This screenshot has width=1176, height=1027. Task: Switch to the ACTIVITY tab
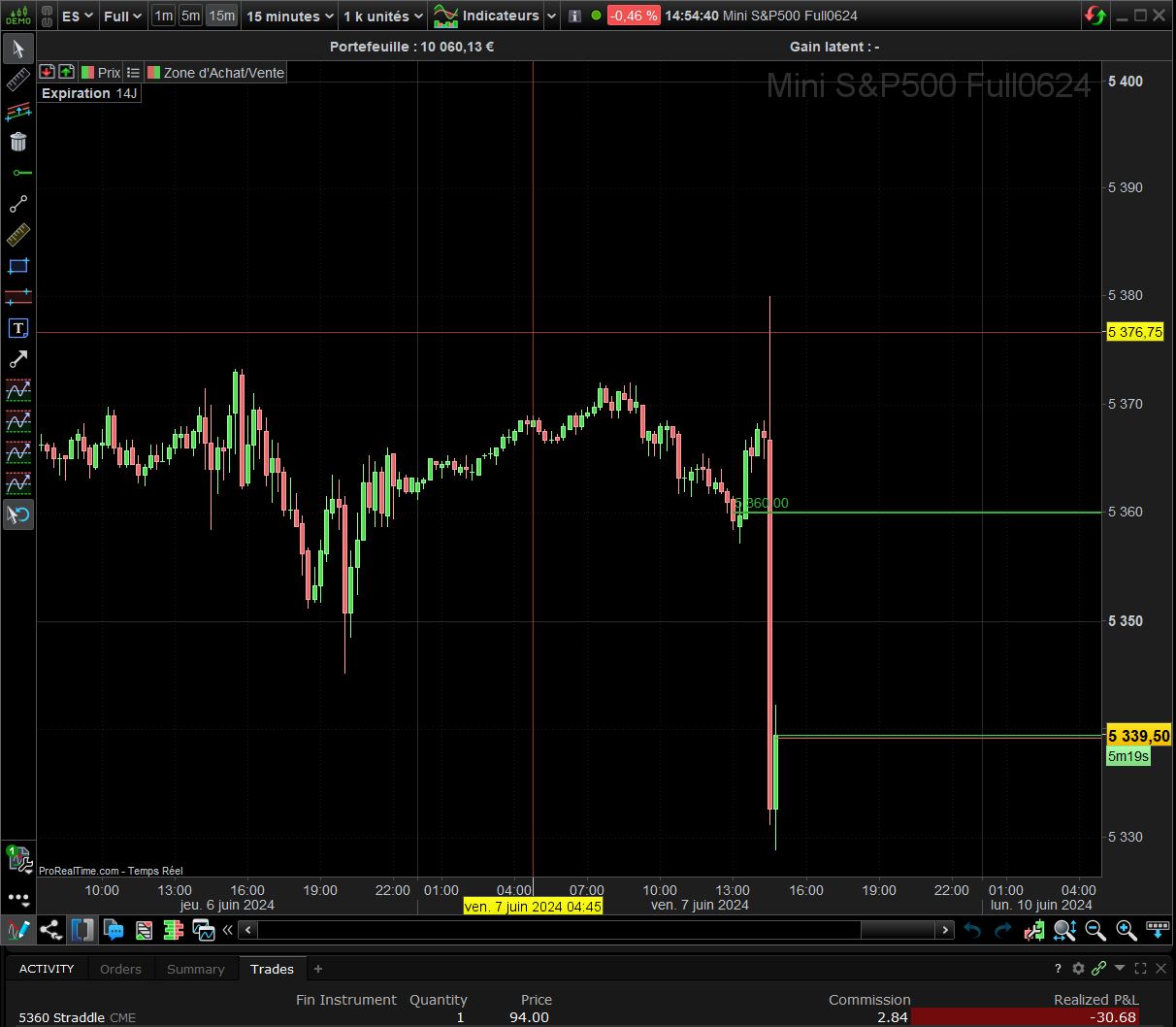[47, 969]
